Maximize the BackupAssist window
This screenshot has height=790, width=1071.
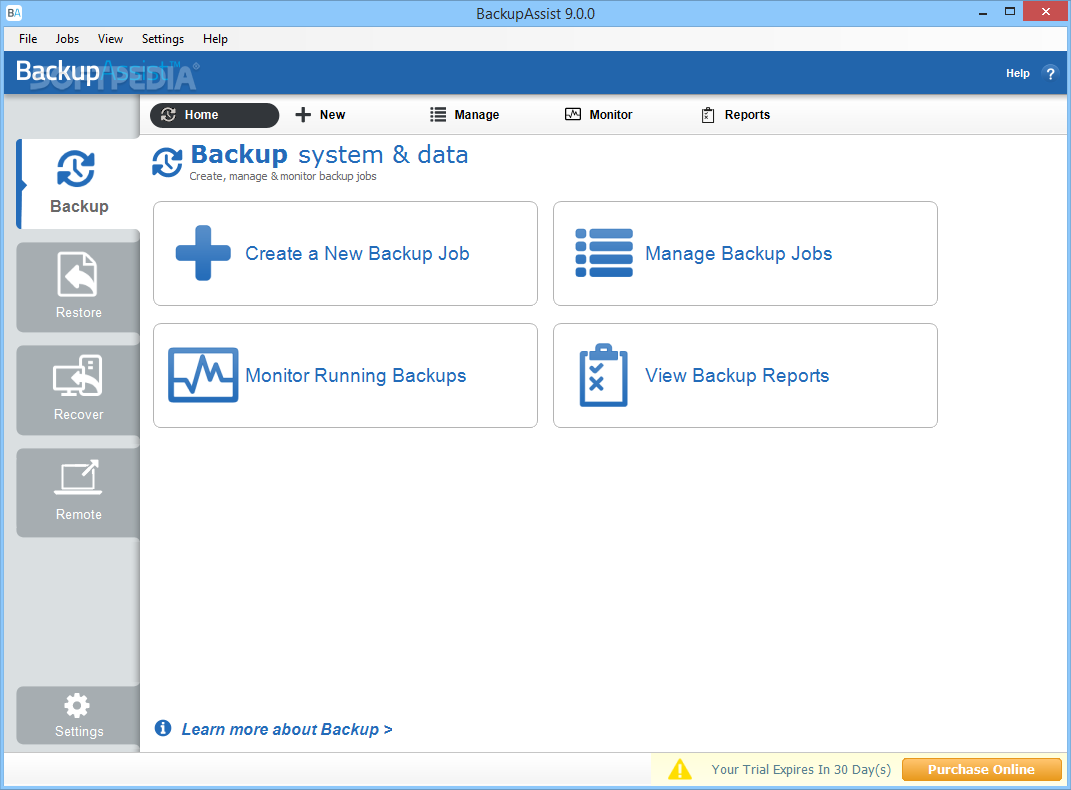[x=1010, y=12]
